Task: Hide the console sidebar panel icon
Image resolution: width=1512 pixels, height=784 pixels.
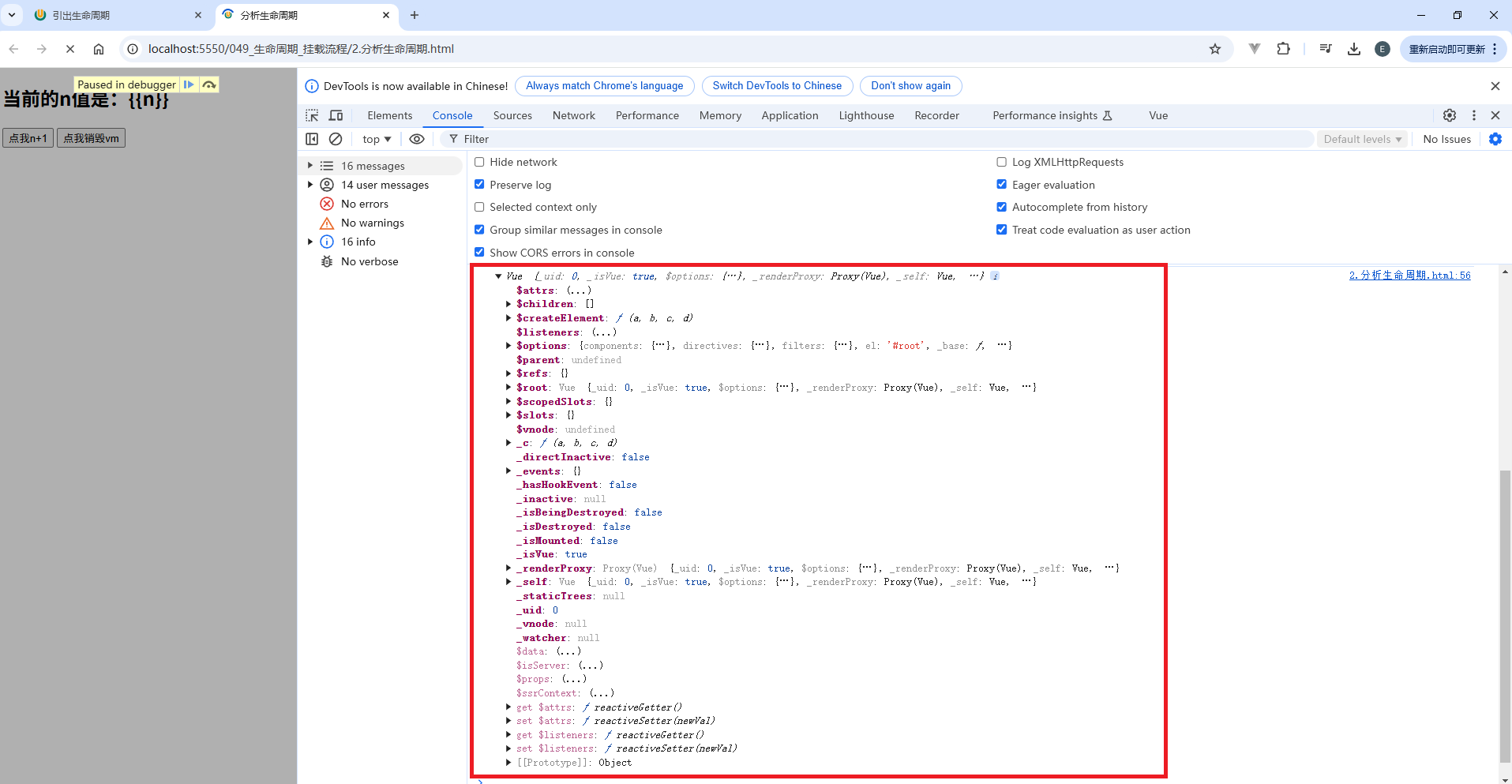Action: [x=312, y=139]
